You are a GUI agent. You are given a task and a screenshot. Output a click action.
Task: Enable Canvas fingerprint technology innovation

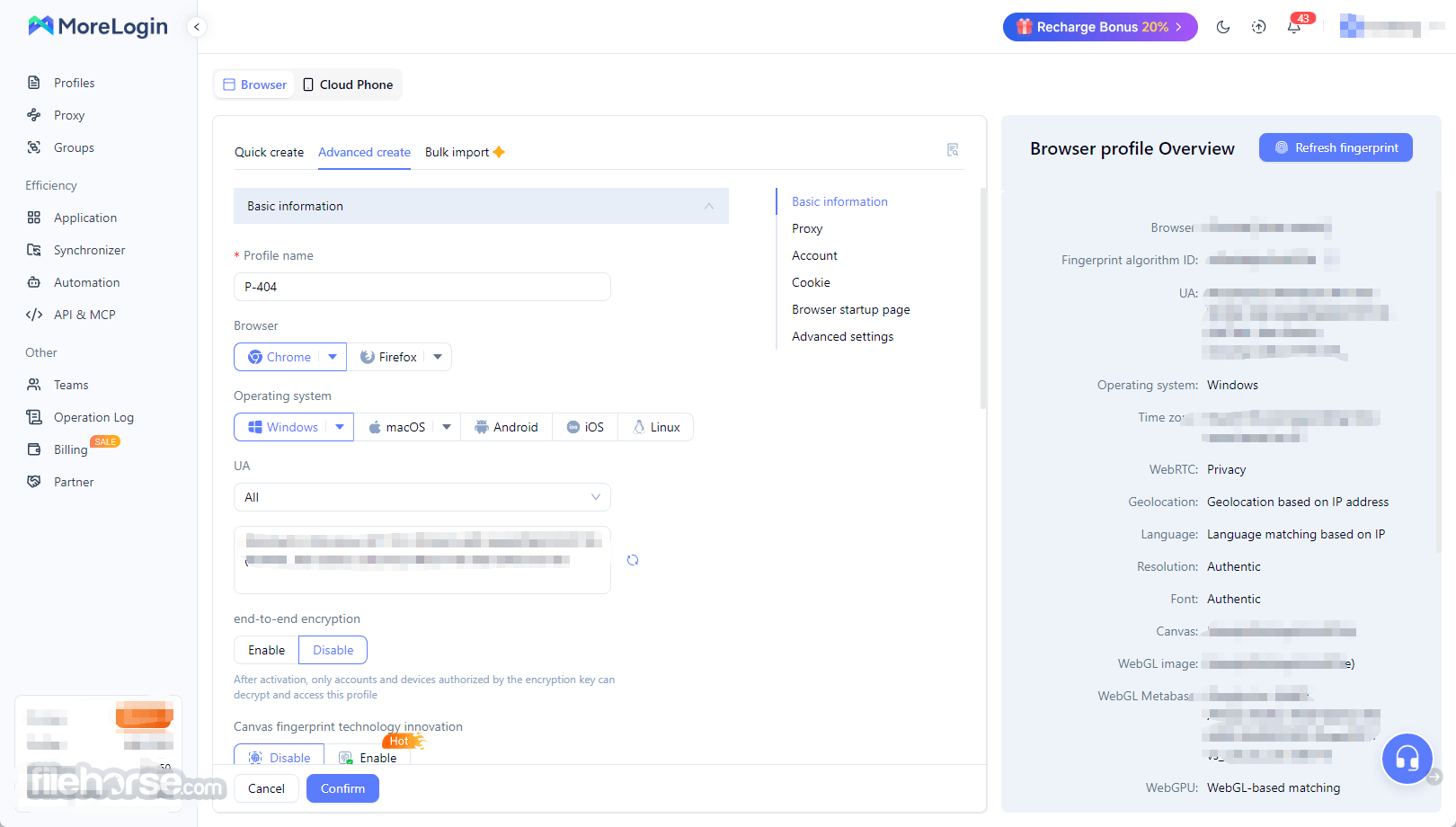(x=368, y=757)
